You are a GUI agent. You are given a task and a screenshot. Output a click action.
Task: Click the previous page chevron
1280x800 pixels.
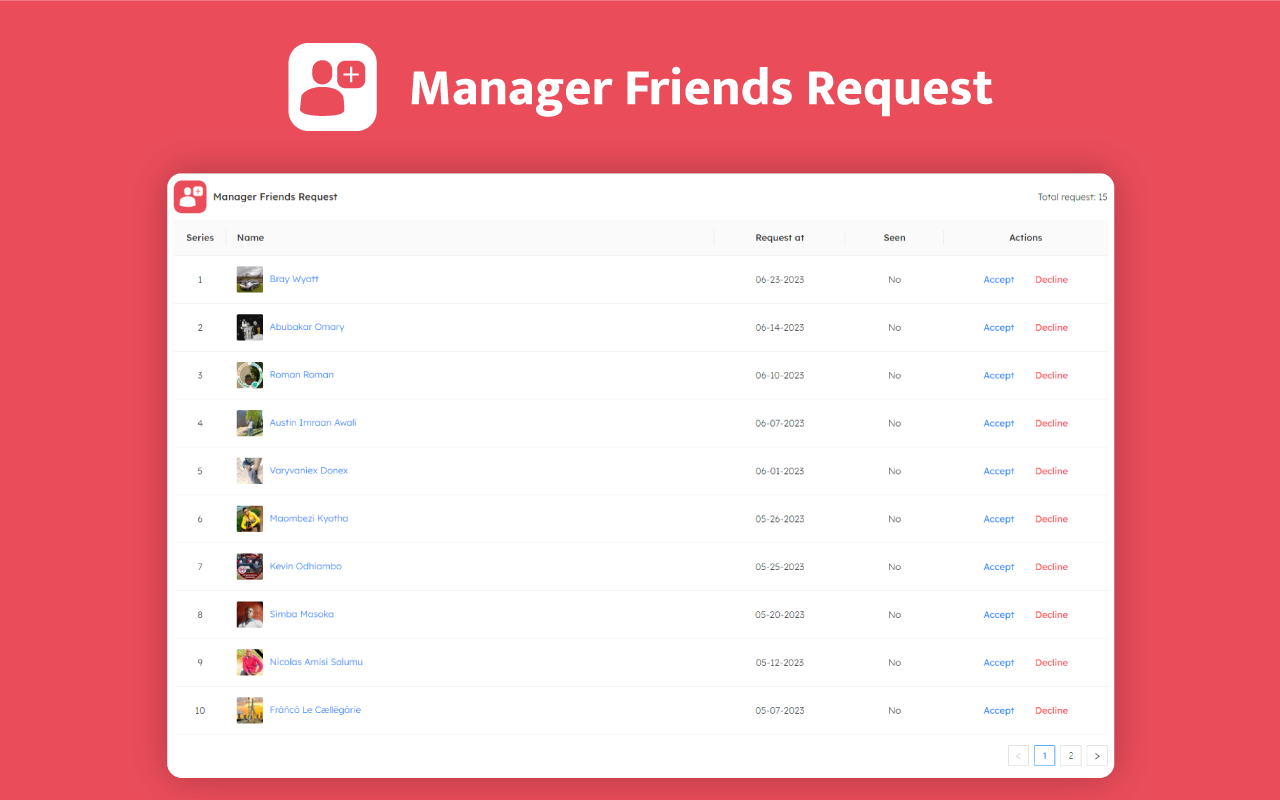(x=1018, y=755)
